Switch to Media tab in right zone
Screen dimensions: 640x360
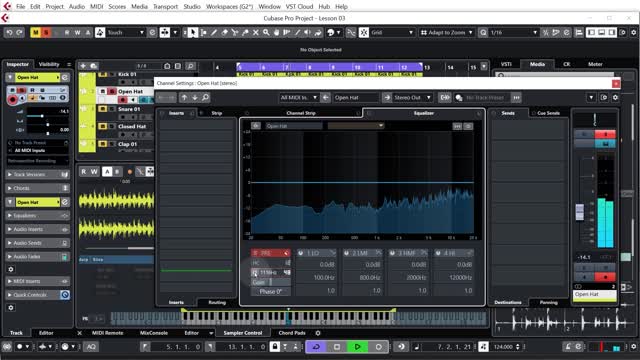point(537,64)
